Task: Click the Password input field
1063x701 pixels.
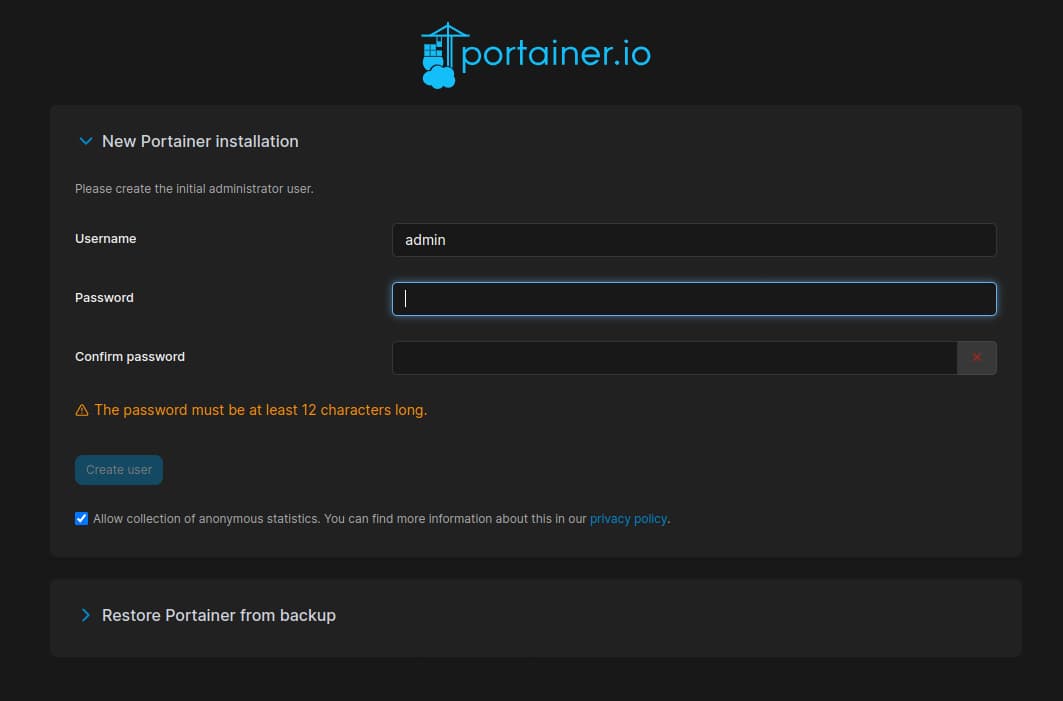Action: click(694, 298)
